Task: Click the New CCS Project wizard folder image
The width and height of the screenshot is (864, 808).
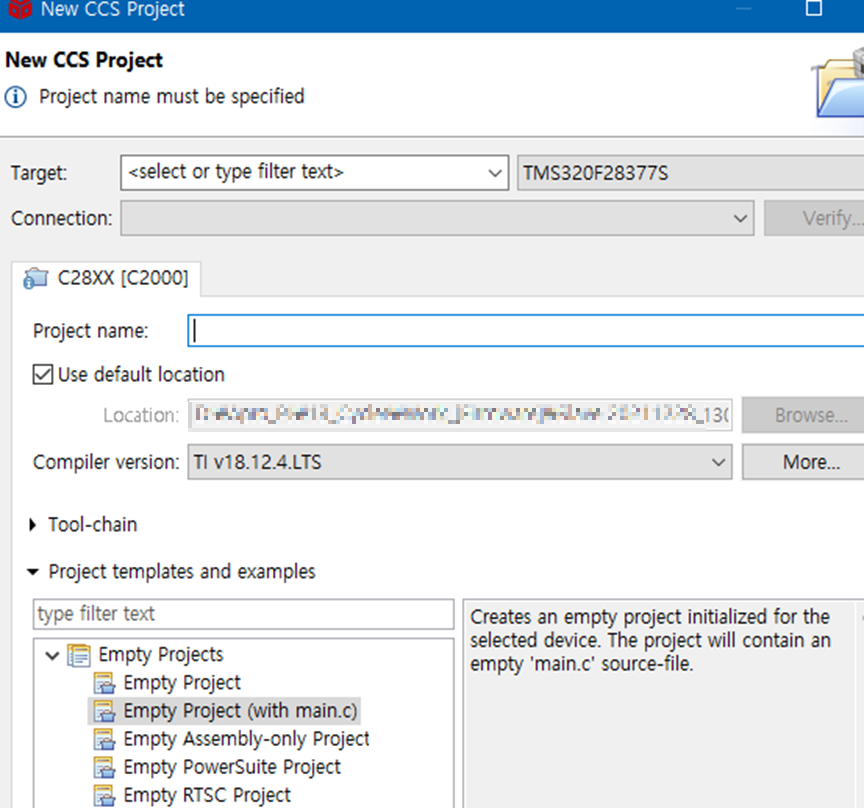Action: (839, 83)
